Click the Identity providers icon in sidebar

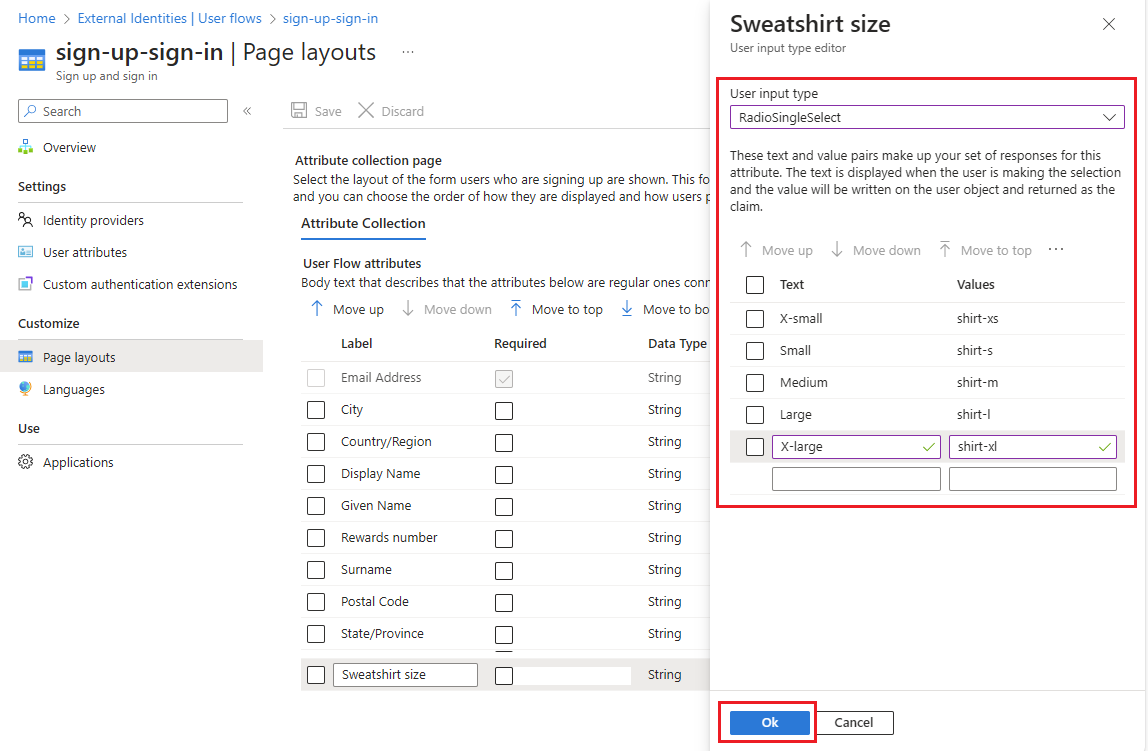[26, 220]
